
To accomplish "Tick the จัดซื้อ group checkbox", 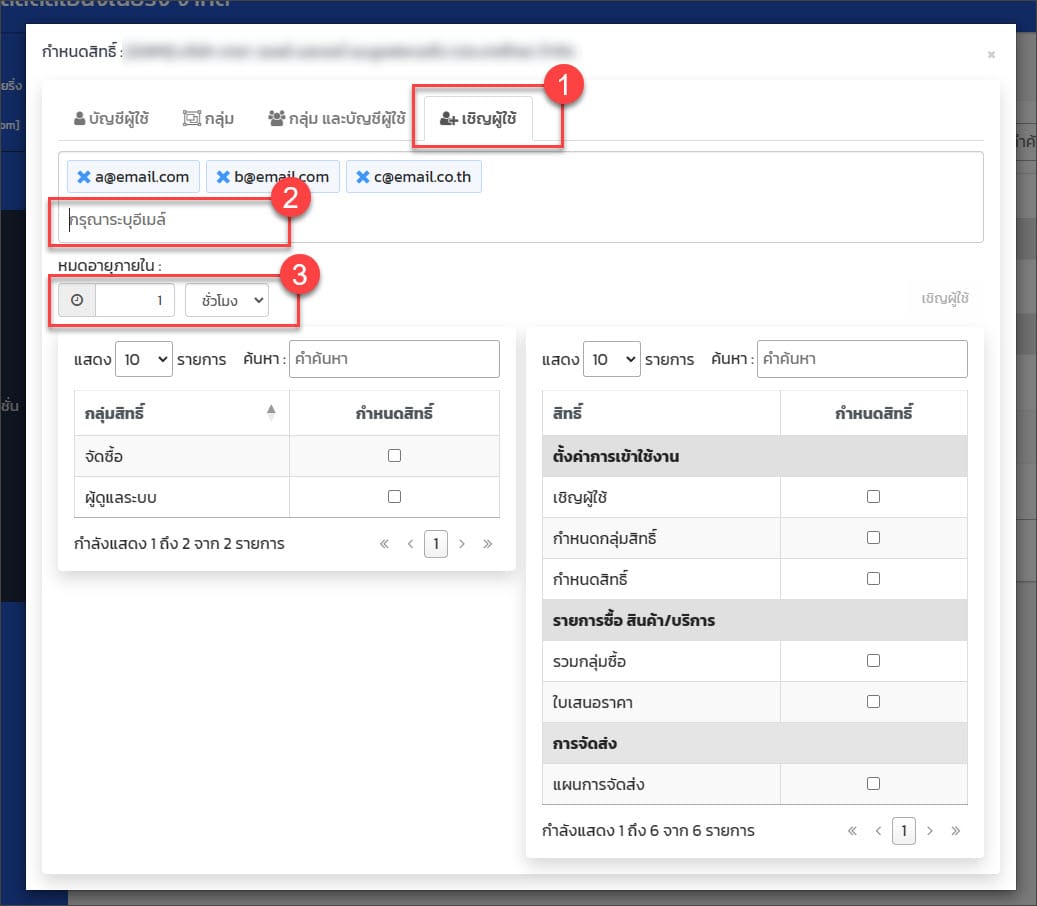I will click(394, 455).
